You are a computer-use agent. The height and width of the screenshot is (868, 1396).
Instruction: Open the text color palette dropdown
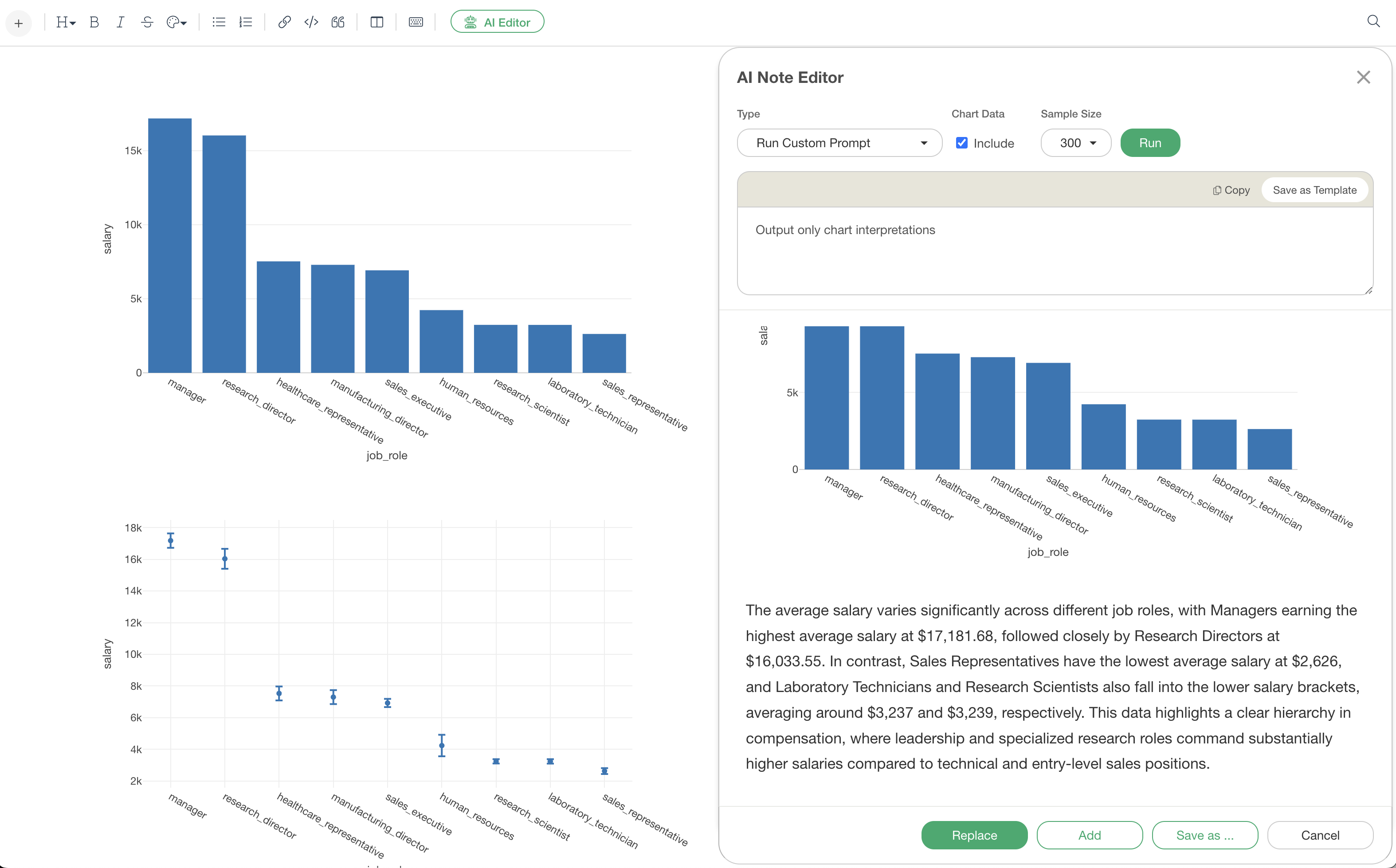(x=176, y=23)
